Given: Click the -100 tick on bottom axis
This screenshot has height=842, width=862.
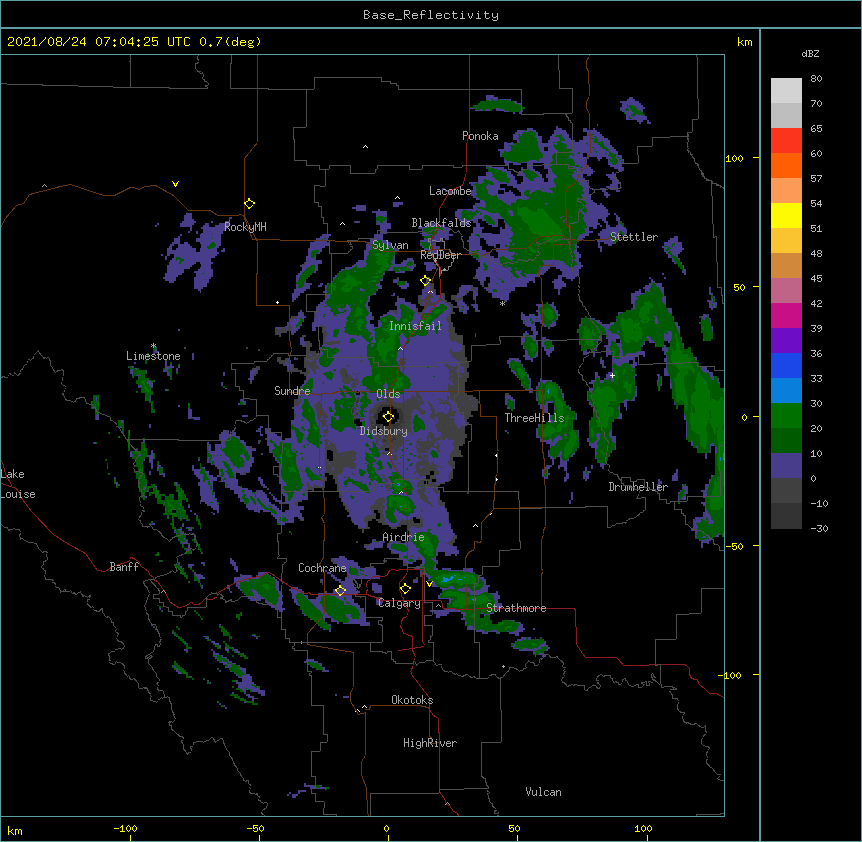Looking at the screenshot, I should [x=125, y=828].
